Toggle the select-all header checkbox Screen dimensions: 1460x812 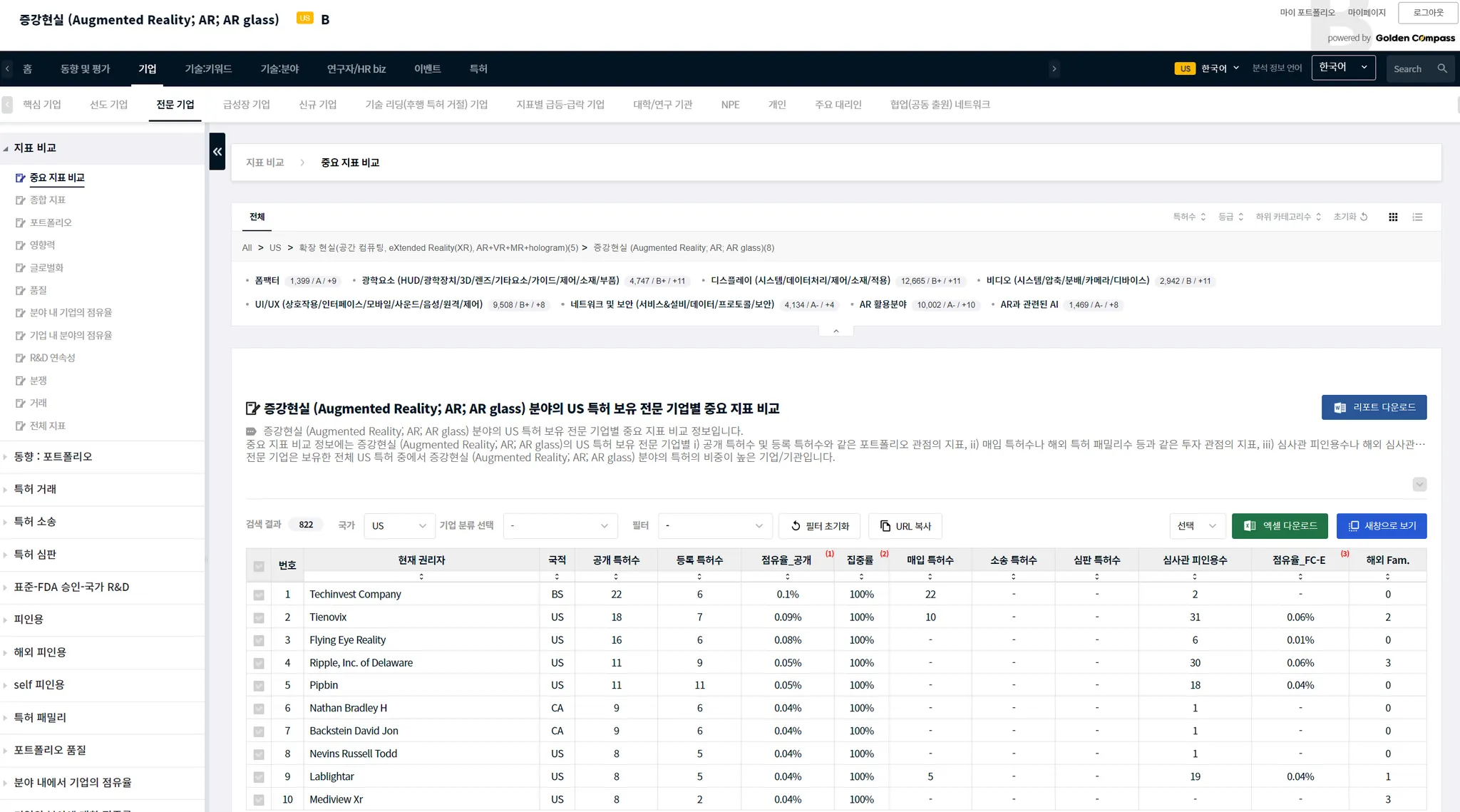coord(259,566)
